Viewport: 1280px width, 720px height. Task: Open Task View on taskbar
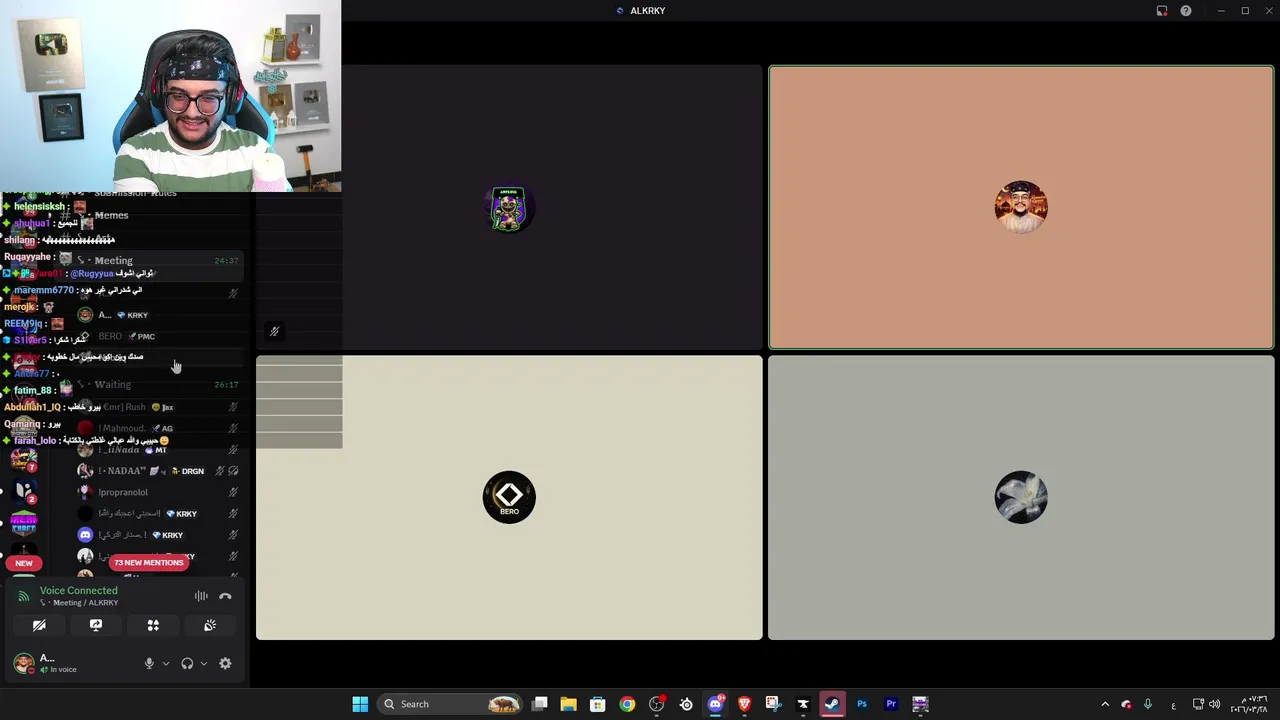[x=540, y=704]
